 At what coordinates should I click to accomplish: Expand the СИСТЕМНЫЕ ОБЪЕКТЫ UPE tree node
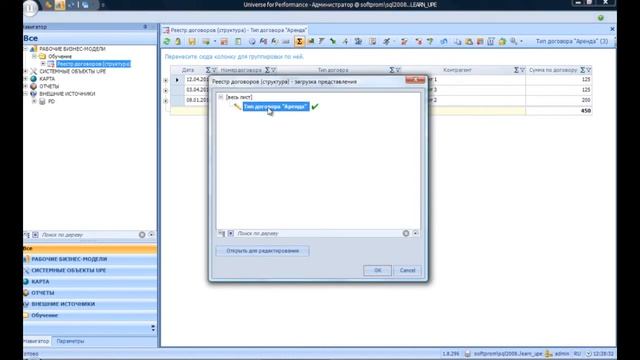[26, 71]
